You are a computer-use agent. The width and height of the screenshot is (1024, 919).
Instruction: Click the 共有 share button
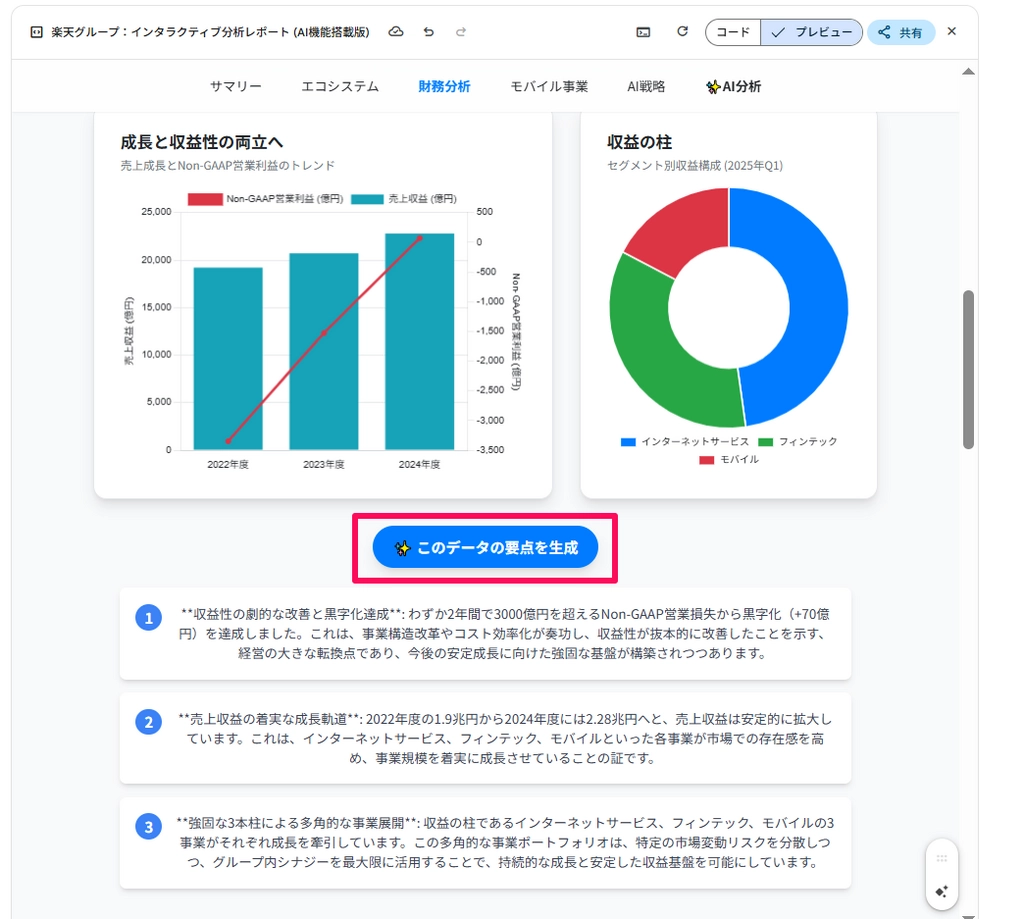[901, 32]
